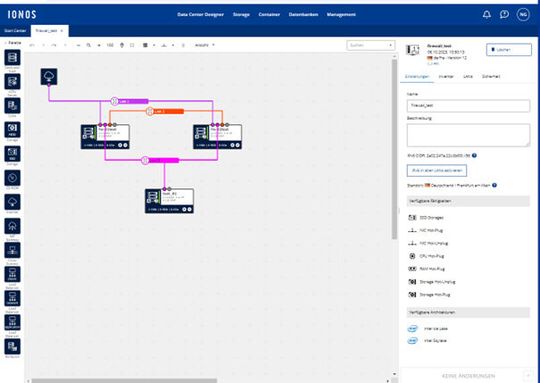
Task: Open the Suchen search dropdown arrow
Action: (390, 45)
